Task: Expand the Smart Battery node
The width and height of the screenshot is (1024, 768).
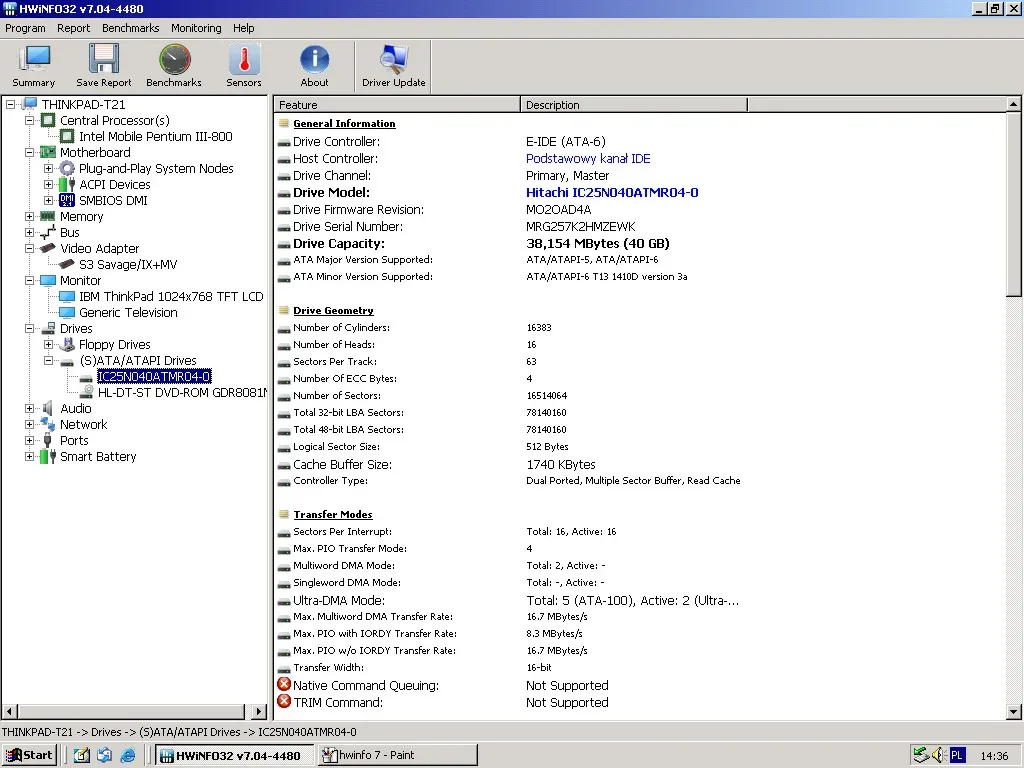Action: click(29, 456)
